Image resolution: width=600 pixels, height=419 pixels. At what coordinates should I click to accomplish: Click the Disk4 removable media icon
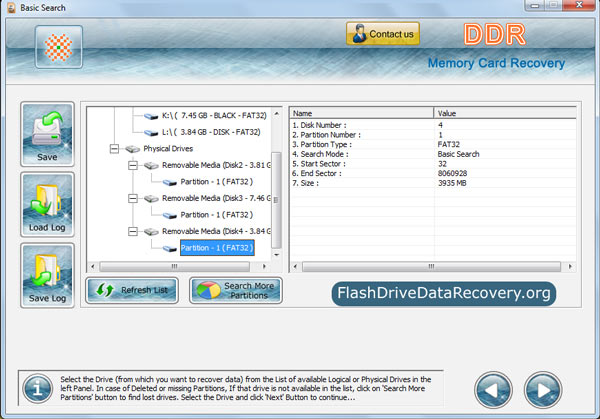[x=151, y=232]
